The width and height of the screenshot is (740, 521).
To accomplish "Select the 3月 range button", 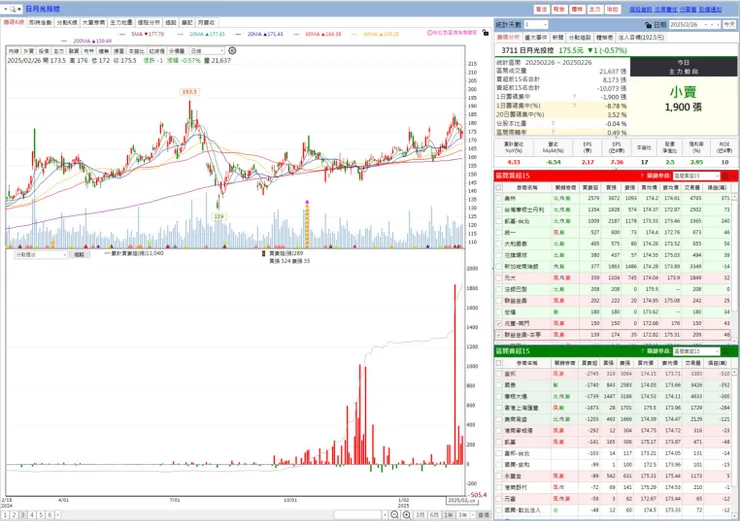I will (x=420, y=515).
